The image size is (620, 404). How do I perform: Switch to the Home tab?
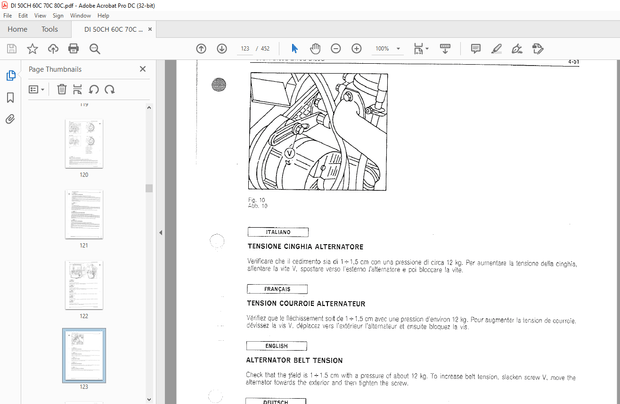(17, 29)
